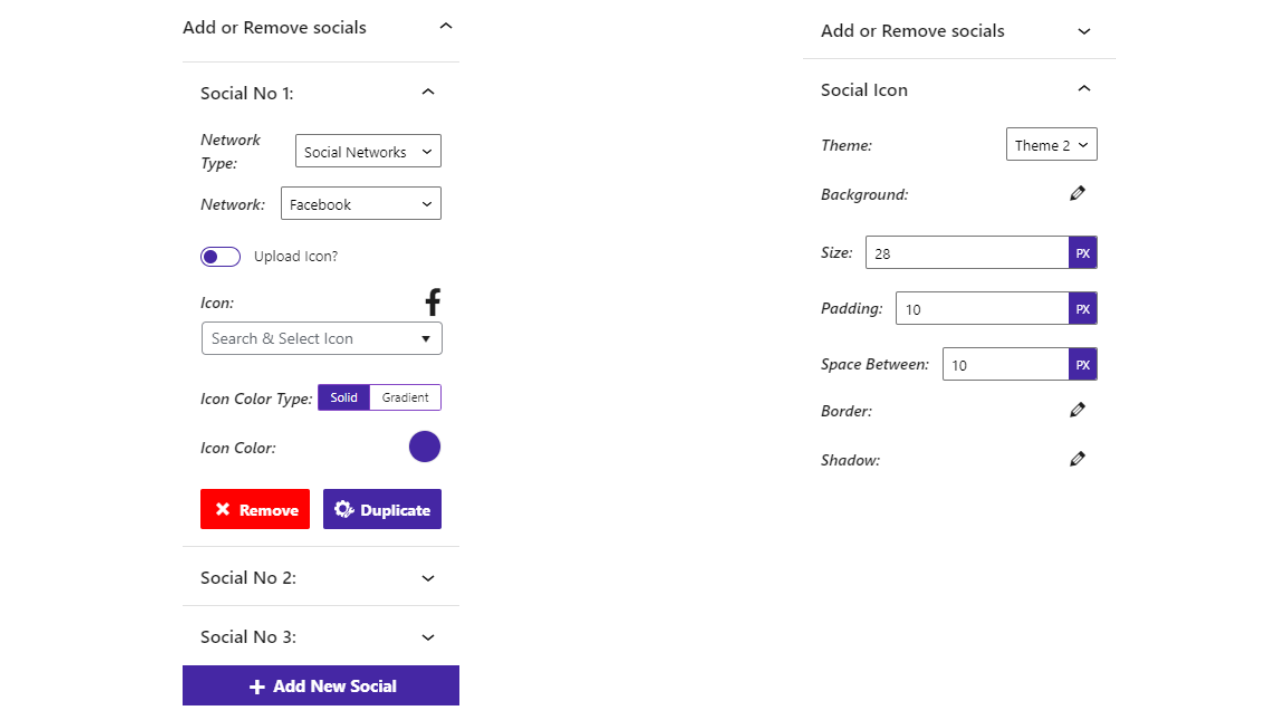The image size is (1280, 720).
Task: Click PX unit beside Space Between
Action: tap(1083, 365)
